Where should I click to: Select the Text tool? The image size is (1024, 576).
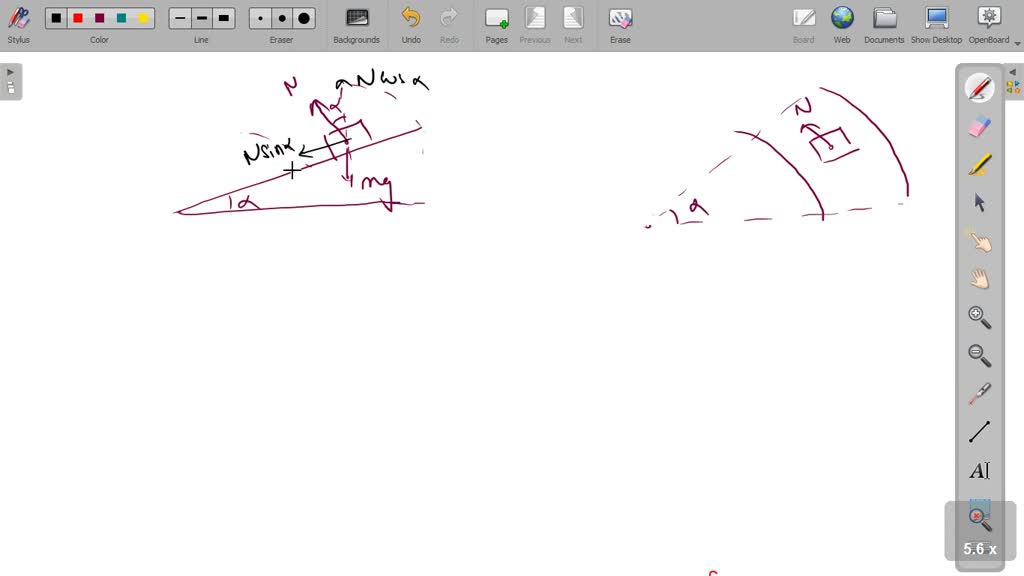(x=979, y=470)
